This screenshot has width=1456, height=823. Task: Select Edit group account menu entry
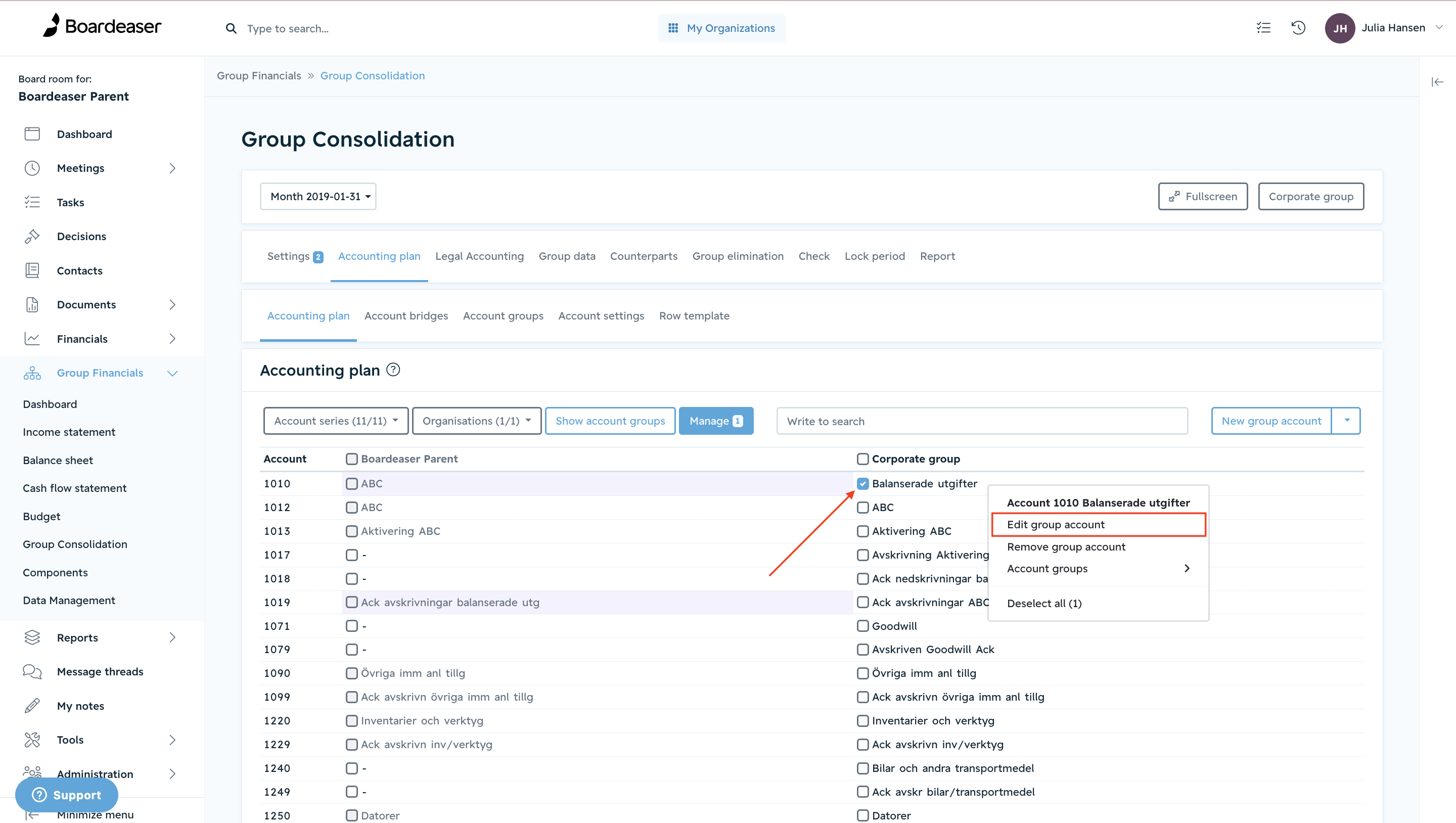1098,525
